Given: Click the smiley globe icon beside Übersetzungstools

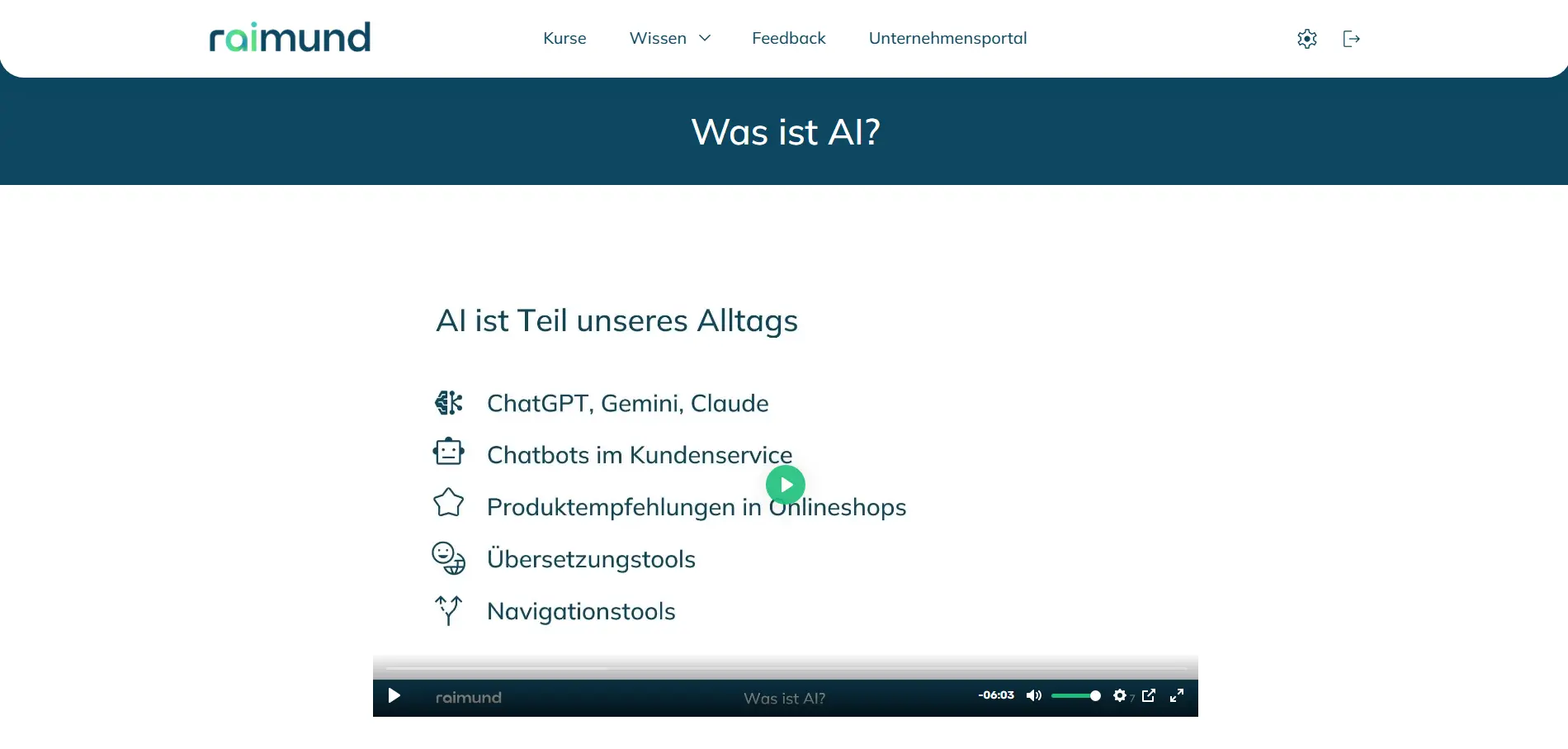Looking at the screenshot, I should click(x=448, y=558).
